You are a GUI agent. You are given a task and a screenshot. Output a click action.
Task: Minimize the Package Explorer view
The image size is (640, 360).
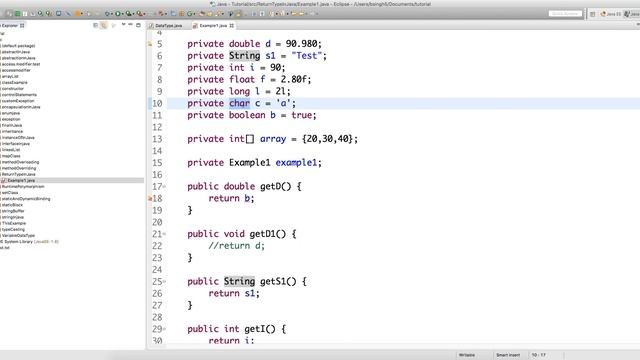pos(131,24)
